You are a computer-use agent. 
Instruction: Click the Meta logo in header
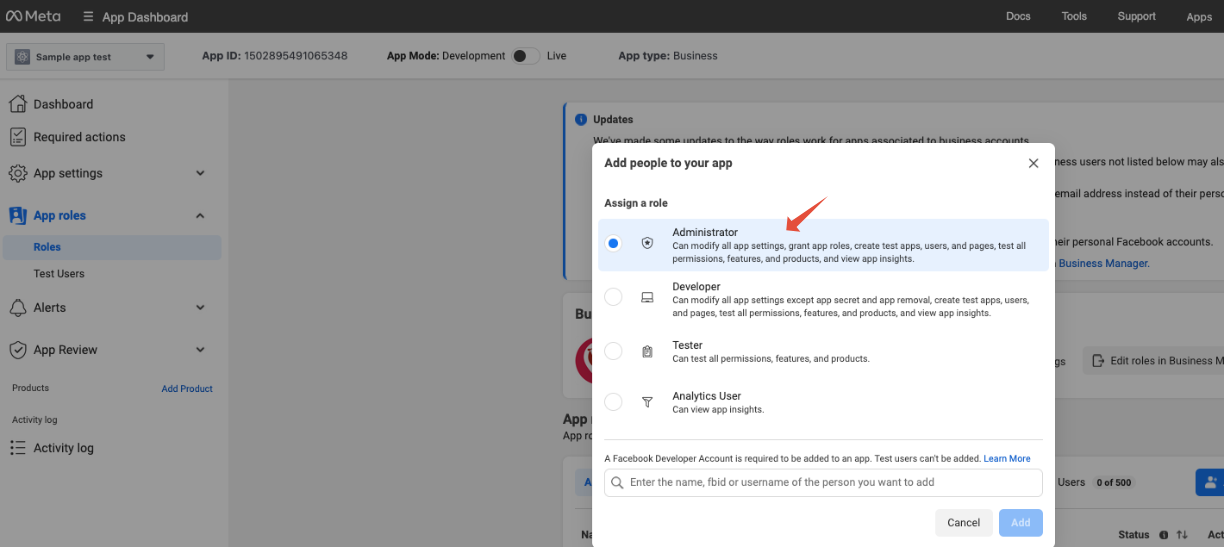click(x=33, y=16)
